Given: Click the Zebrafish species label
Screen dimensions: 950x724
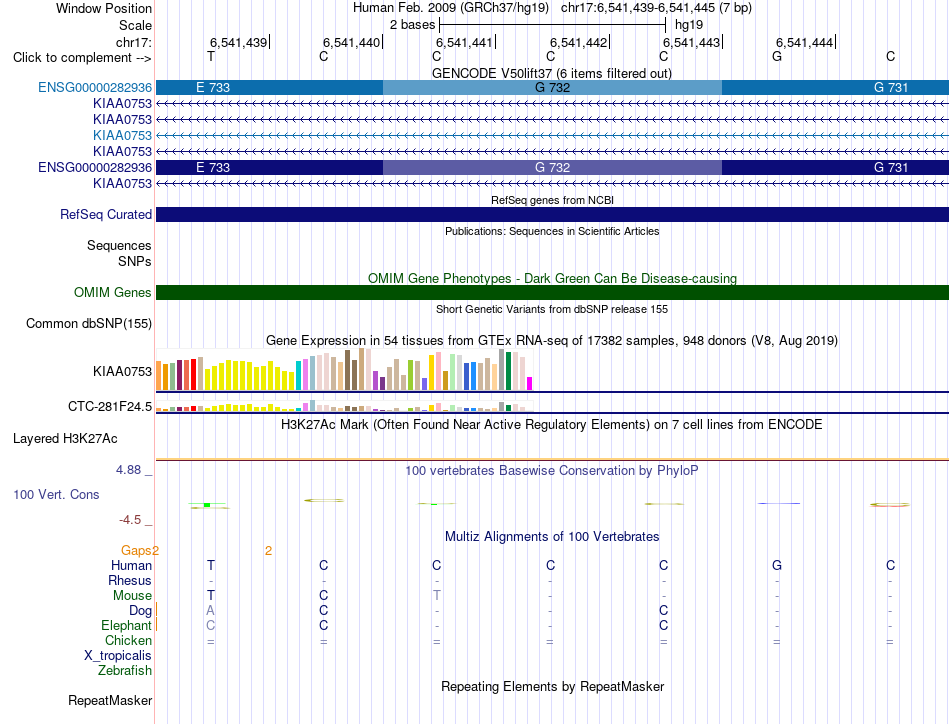Looking at the screenshot, I should [x=125, y=671].
